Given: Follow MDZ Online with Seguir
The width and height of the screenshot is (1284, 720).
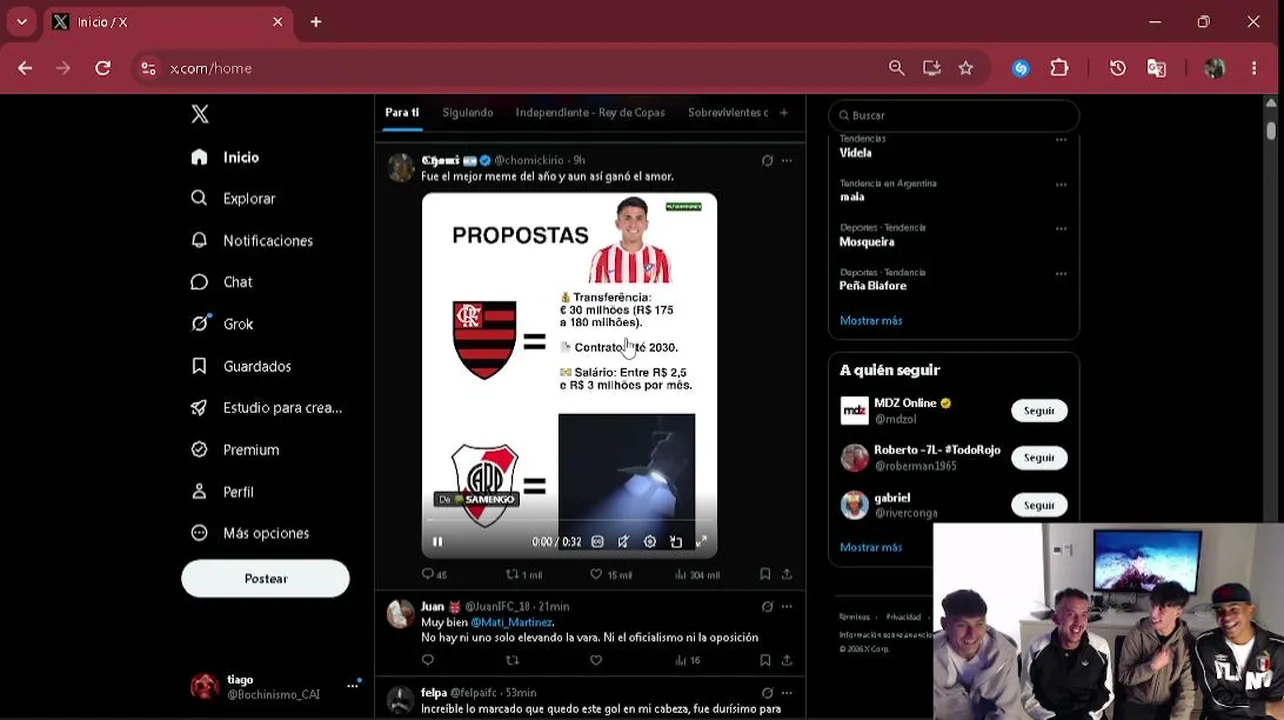Looking at the screenshot, I should pos(1039,411).
